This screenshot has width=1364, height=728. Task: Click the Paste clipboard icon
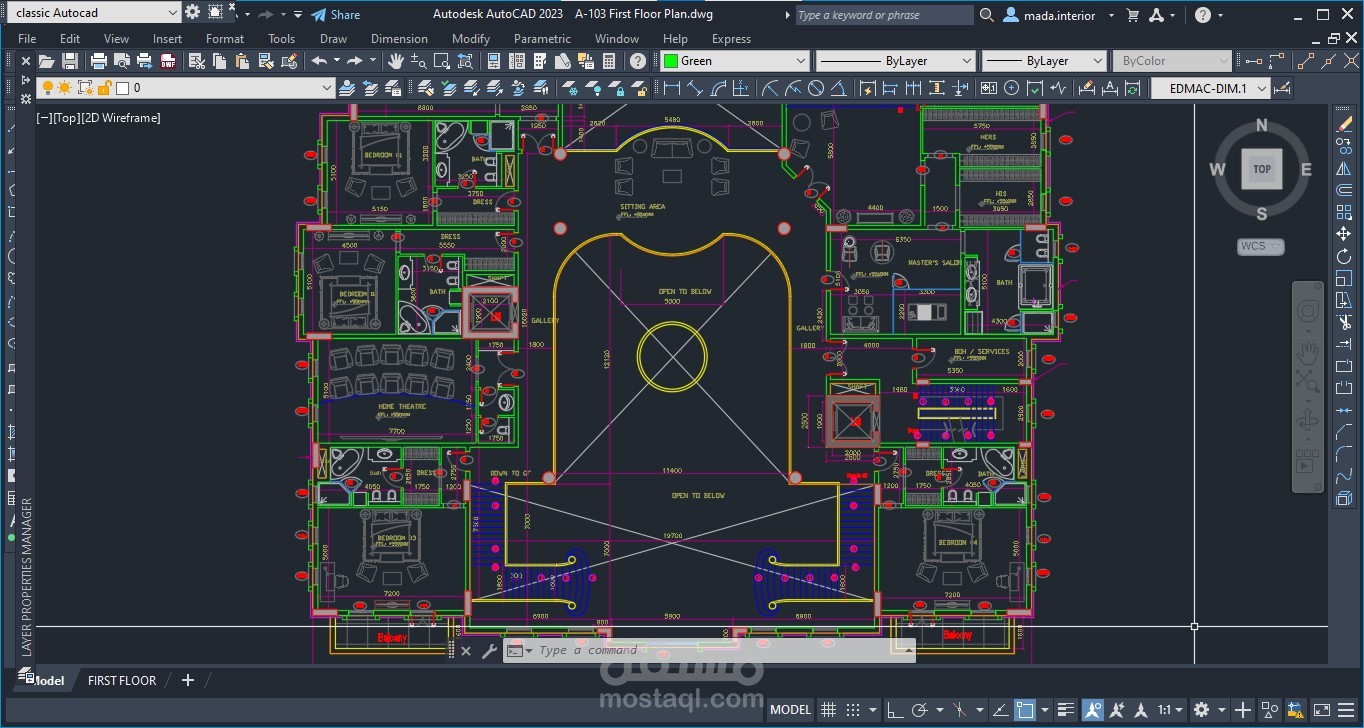coord(244,61)
